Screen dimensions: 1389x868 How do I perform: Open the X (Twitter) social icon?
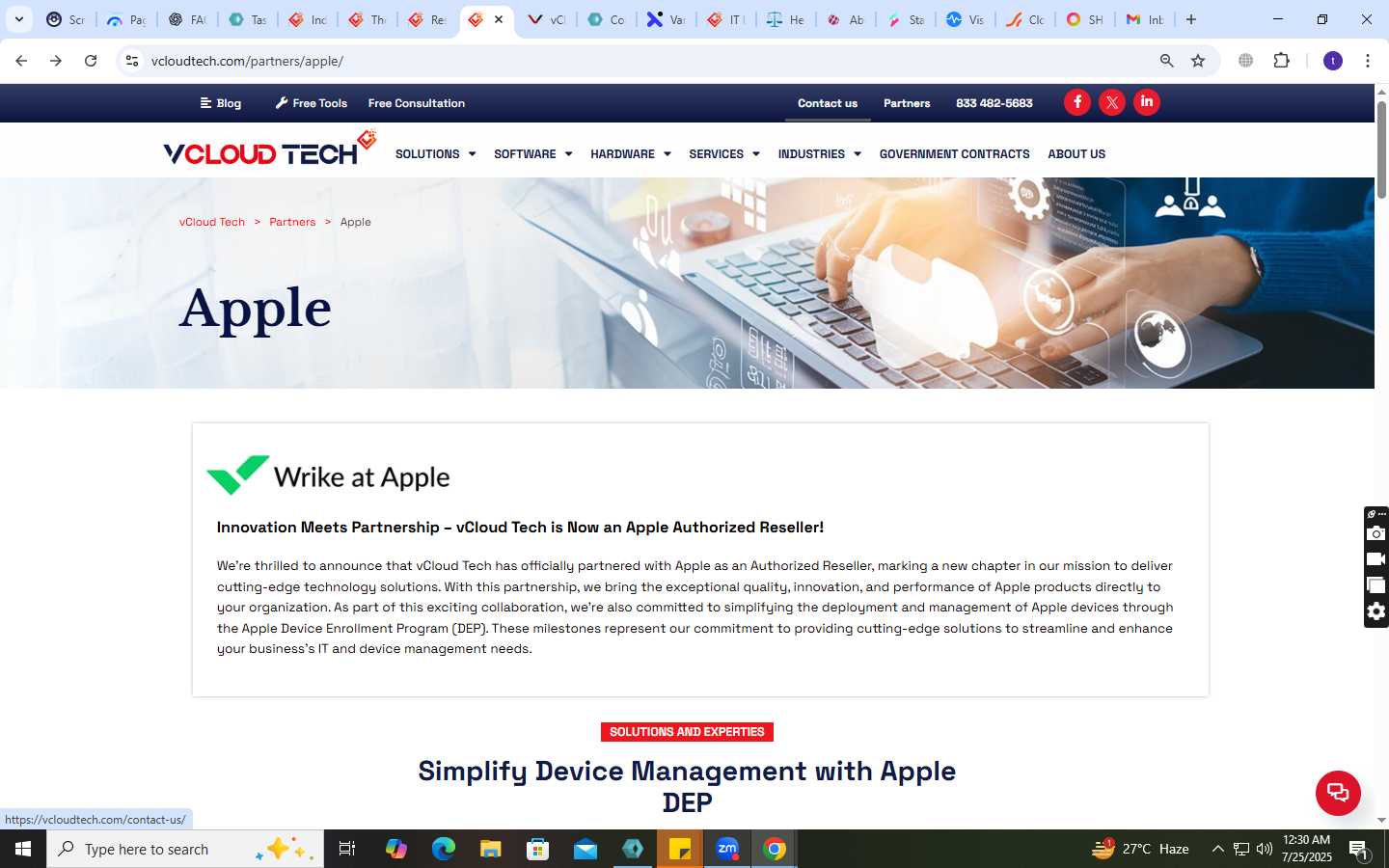point(1112,102)
